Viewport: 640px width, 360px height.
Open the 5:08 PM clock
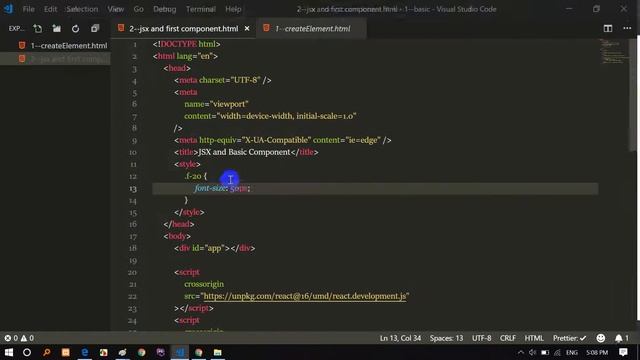click(597, 352)
